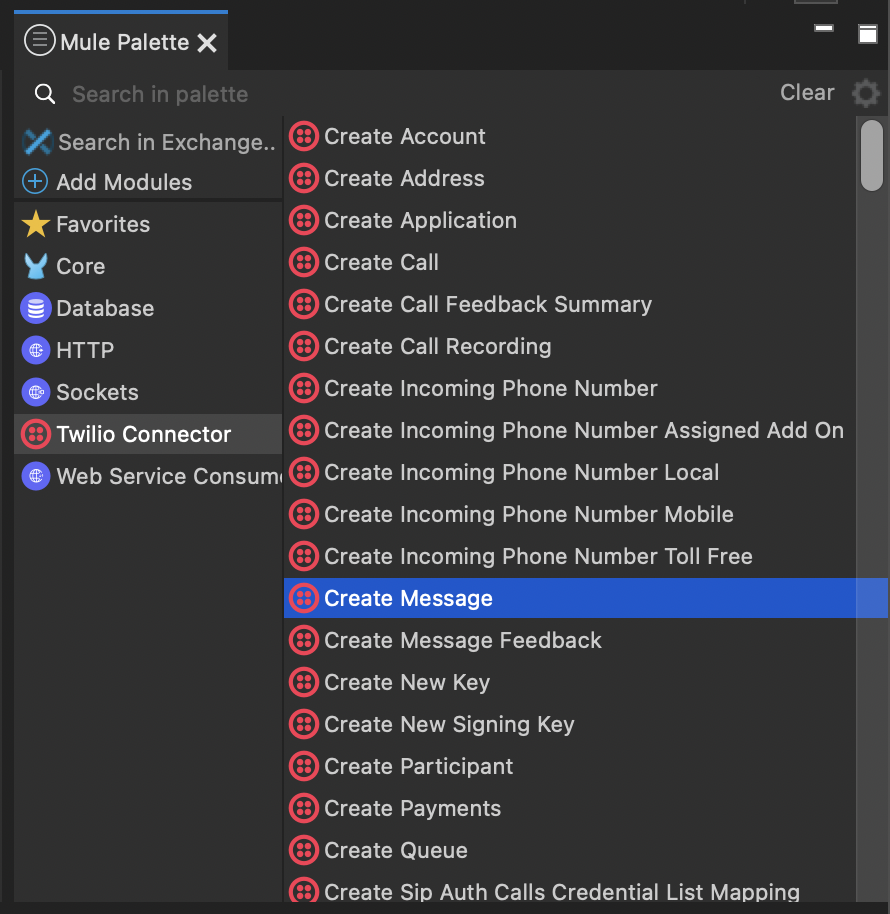Select the HTTP module icon
The image size is (890, 914).
point(36,350)
